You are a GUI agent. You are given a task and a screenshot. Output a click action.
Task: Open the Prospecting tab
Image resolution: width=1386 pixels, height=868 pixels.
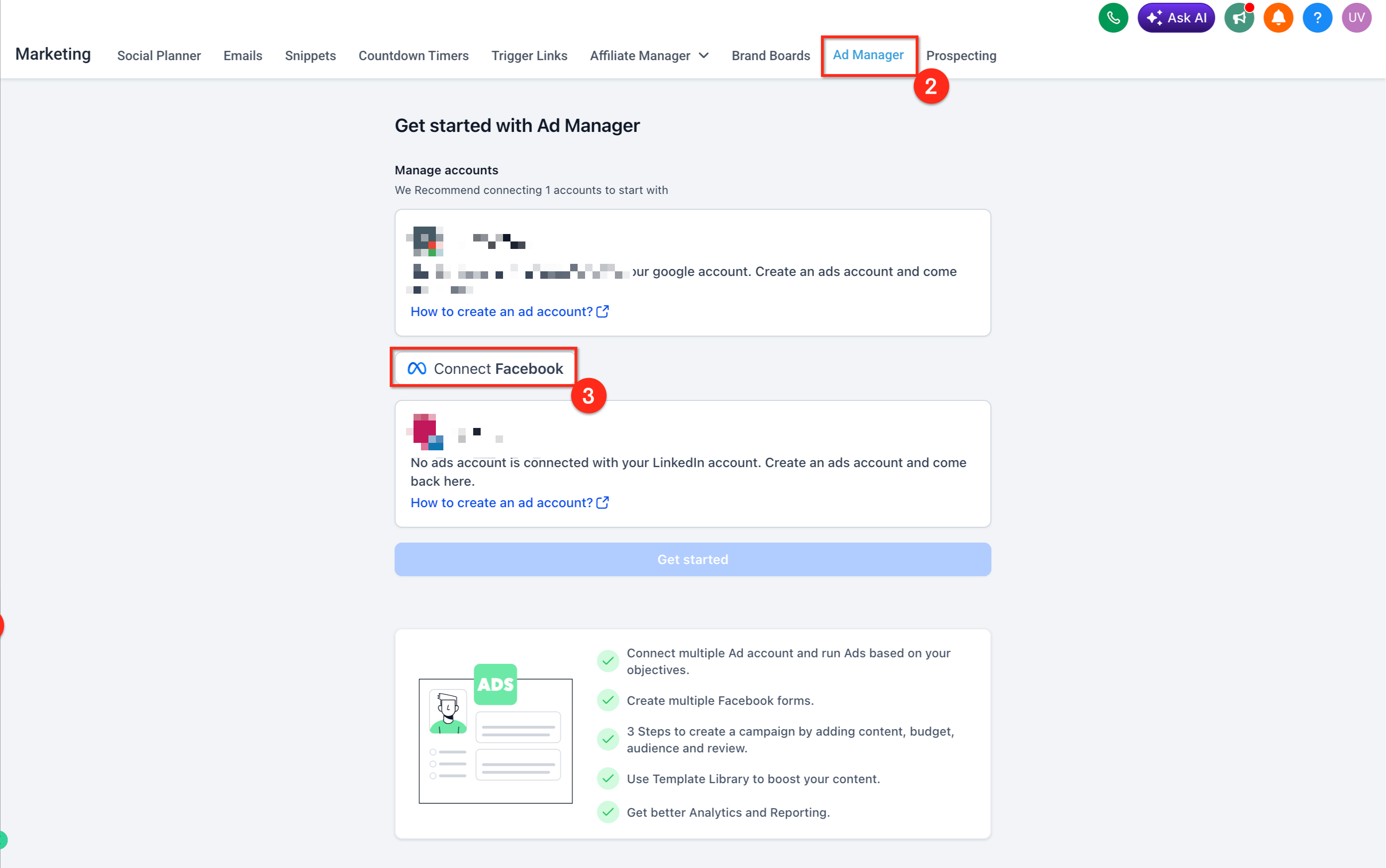pos(961,55)
